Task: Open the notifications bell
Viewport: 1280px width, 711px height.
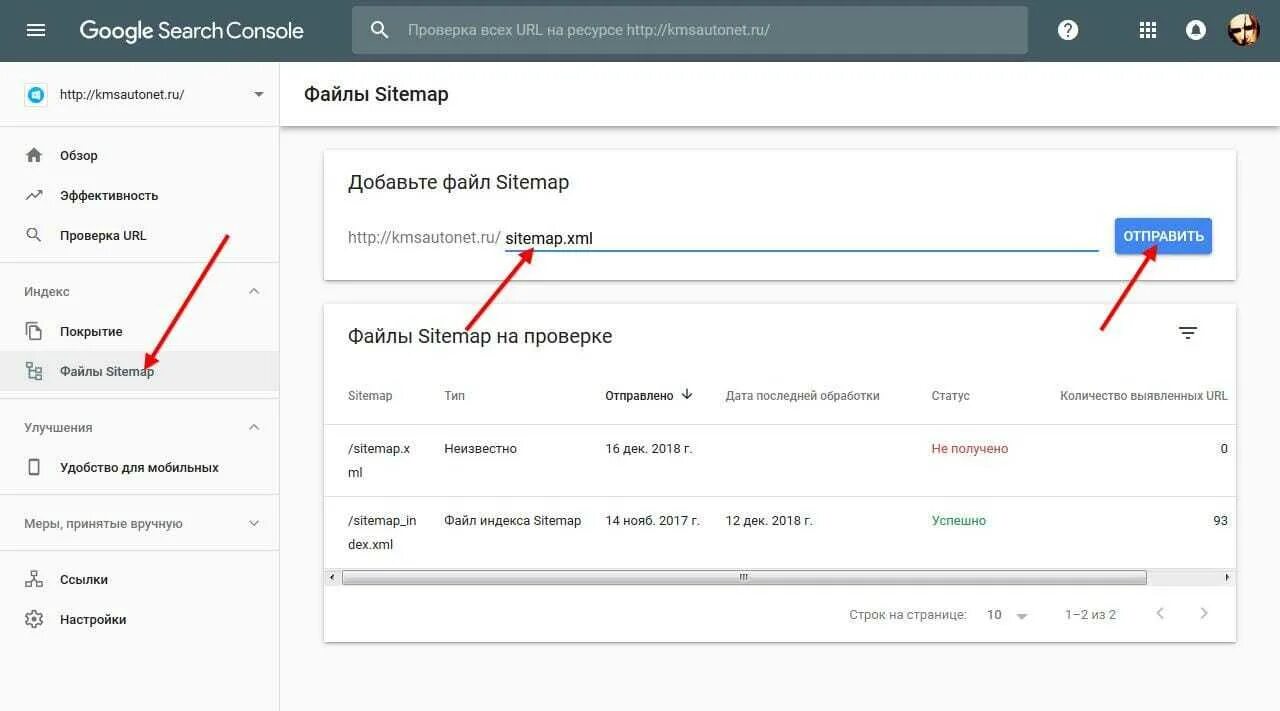Action: point(1195,30)
